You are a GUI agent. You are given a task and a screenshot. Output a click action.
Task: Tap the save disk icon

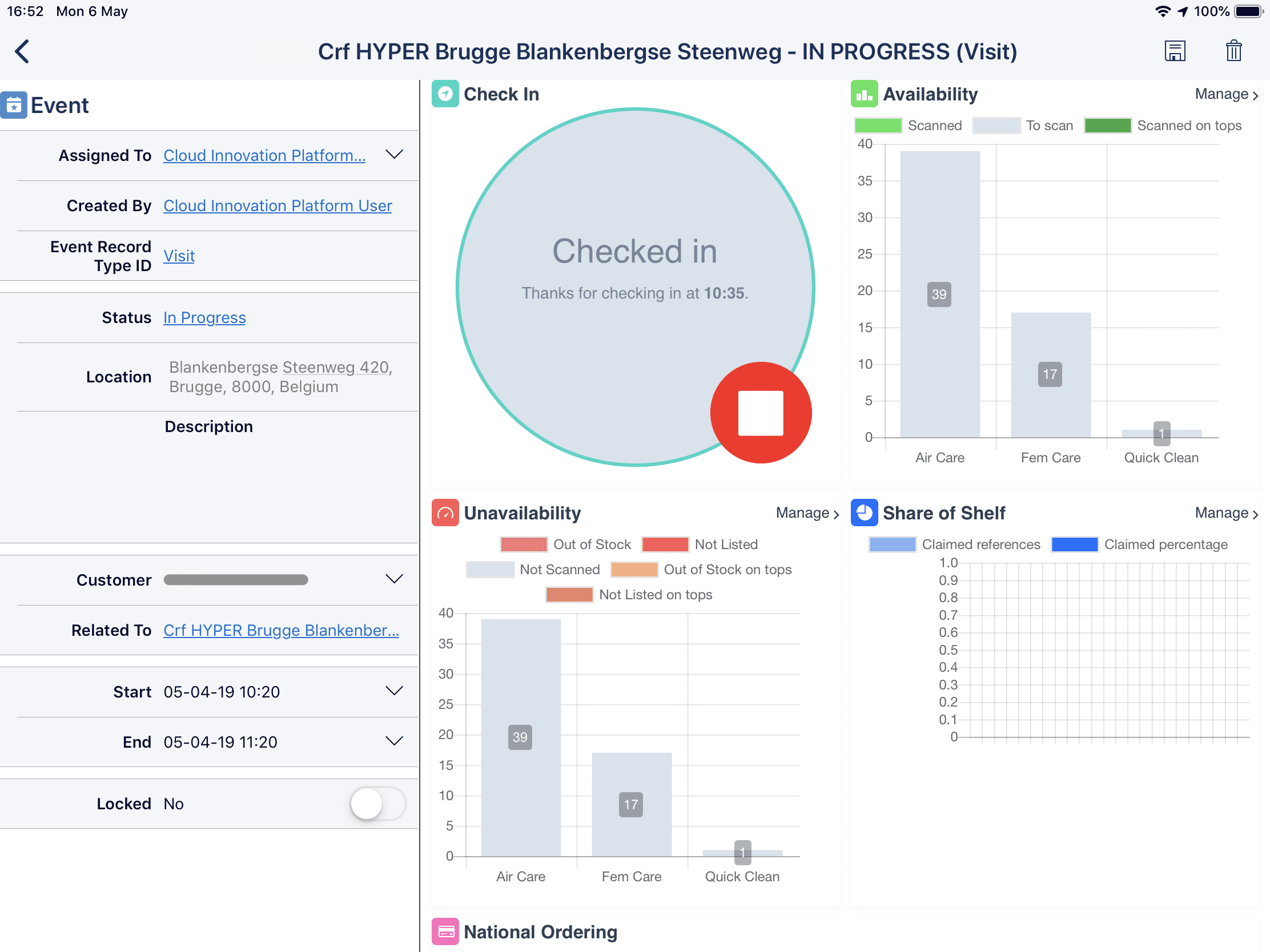point(1175,51)
